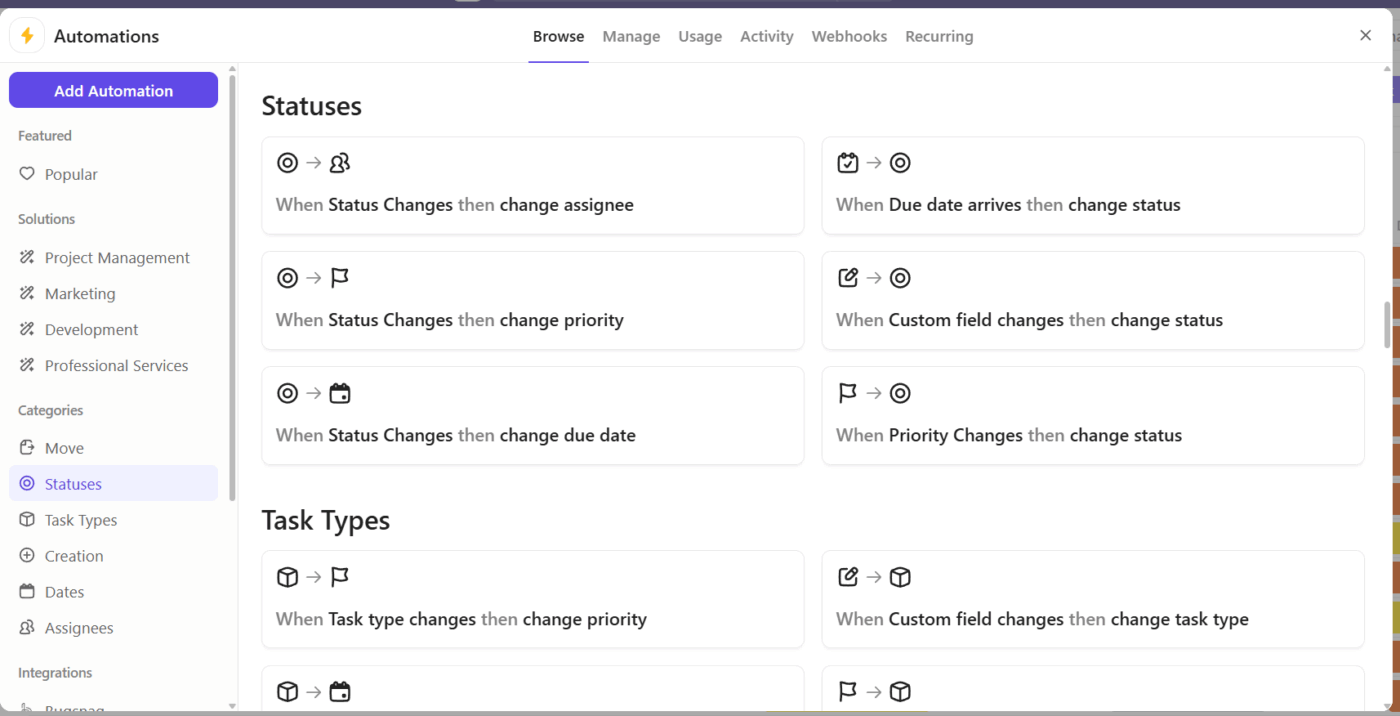Click the Creation plus-circle icon
This screenshot has height=716, width=1400.
coord(27,556)
